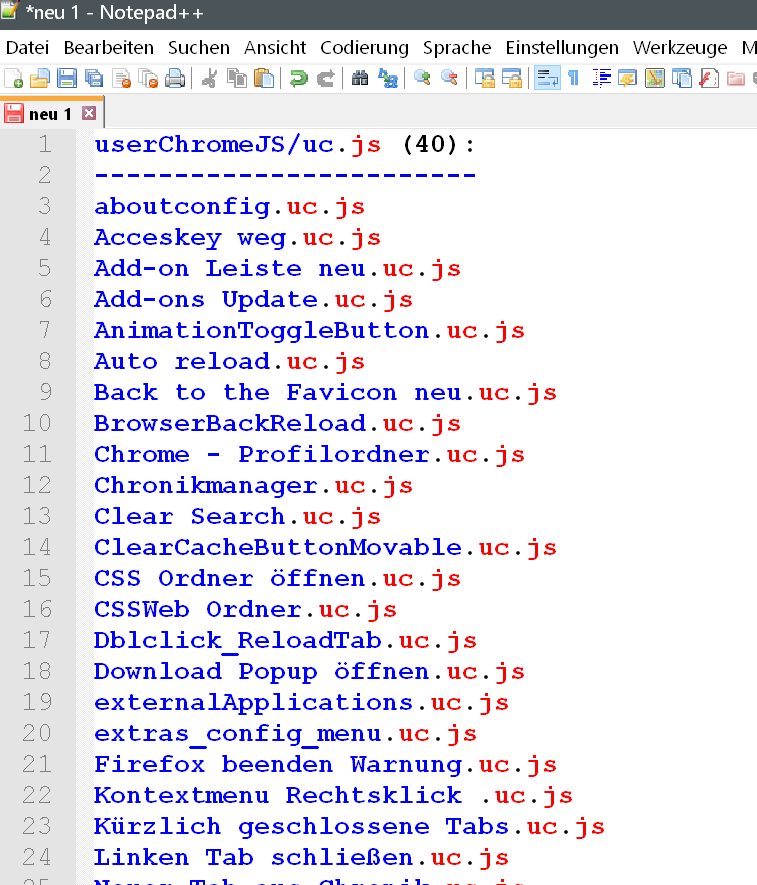Click the line 'Kürzlich geschlossene Tabs.uc.js'
The width and height of the screenshot is (757, 885).
click(349, 827)
